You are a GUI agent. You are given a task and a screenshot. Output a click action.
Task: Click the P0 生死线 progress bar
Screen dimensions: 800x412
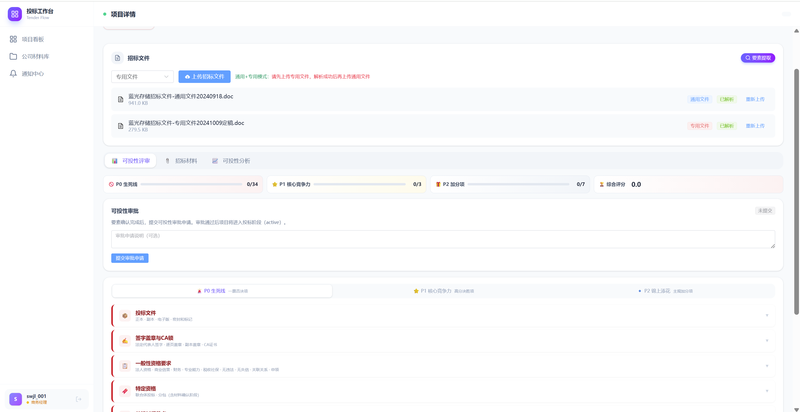[x=191, y=184]
